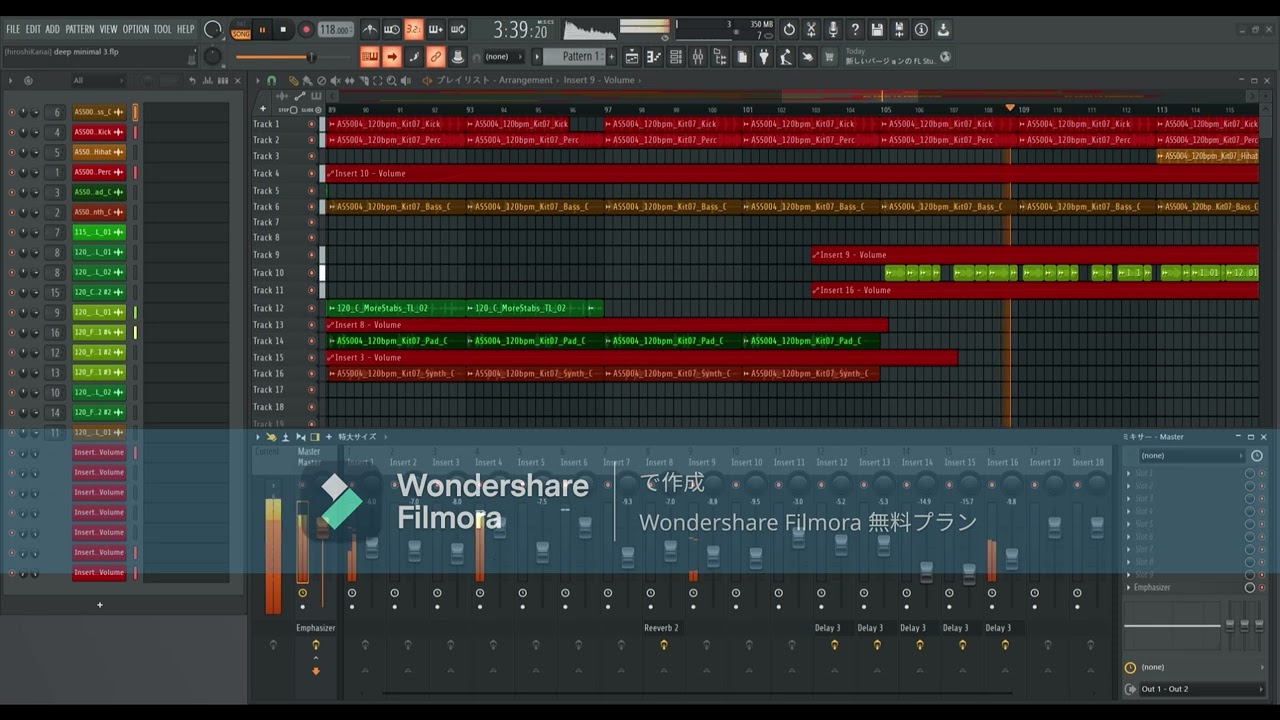The height and width of the screenshot is (720, 1280).
Task: Select the playlist slice tool
Action: tap(363, 80)
